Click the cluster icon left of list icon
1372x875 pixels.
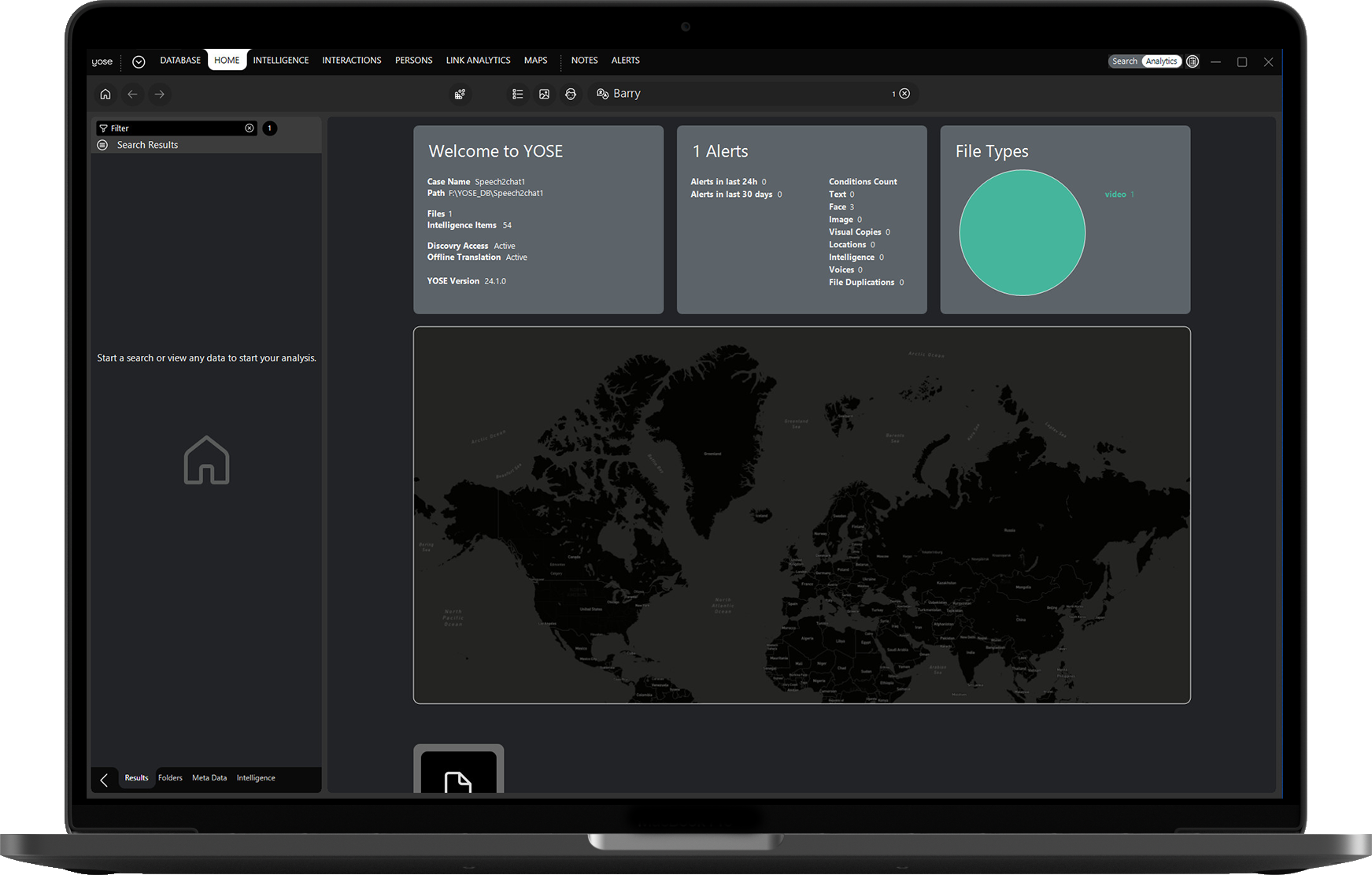click(x=460, y=95)
